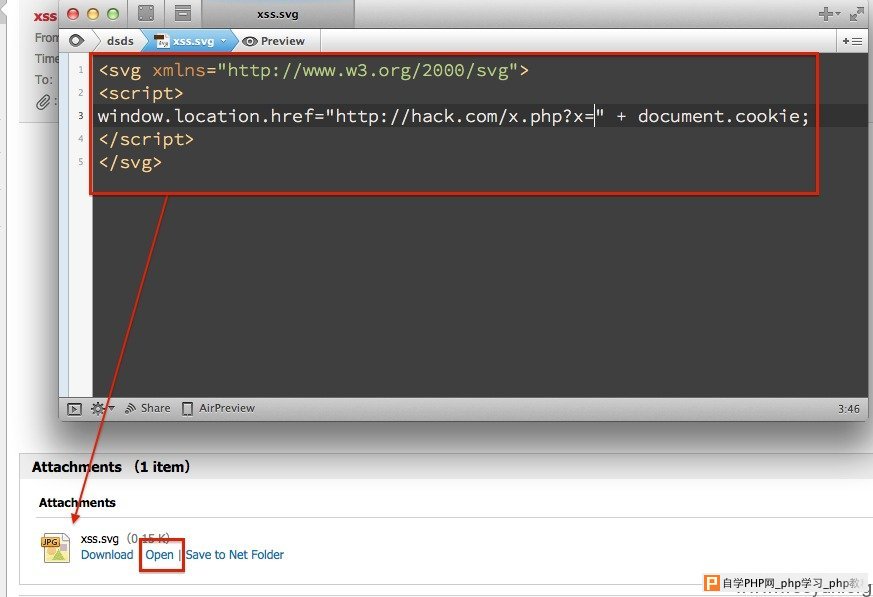Open the xss.svg attachment
The height and width of the screenshot is (597, 873).
click(x=160, y=555)
